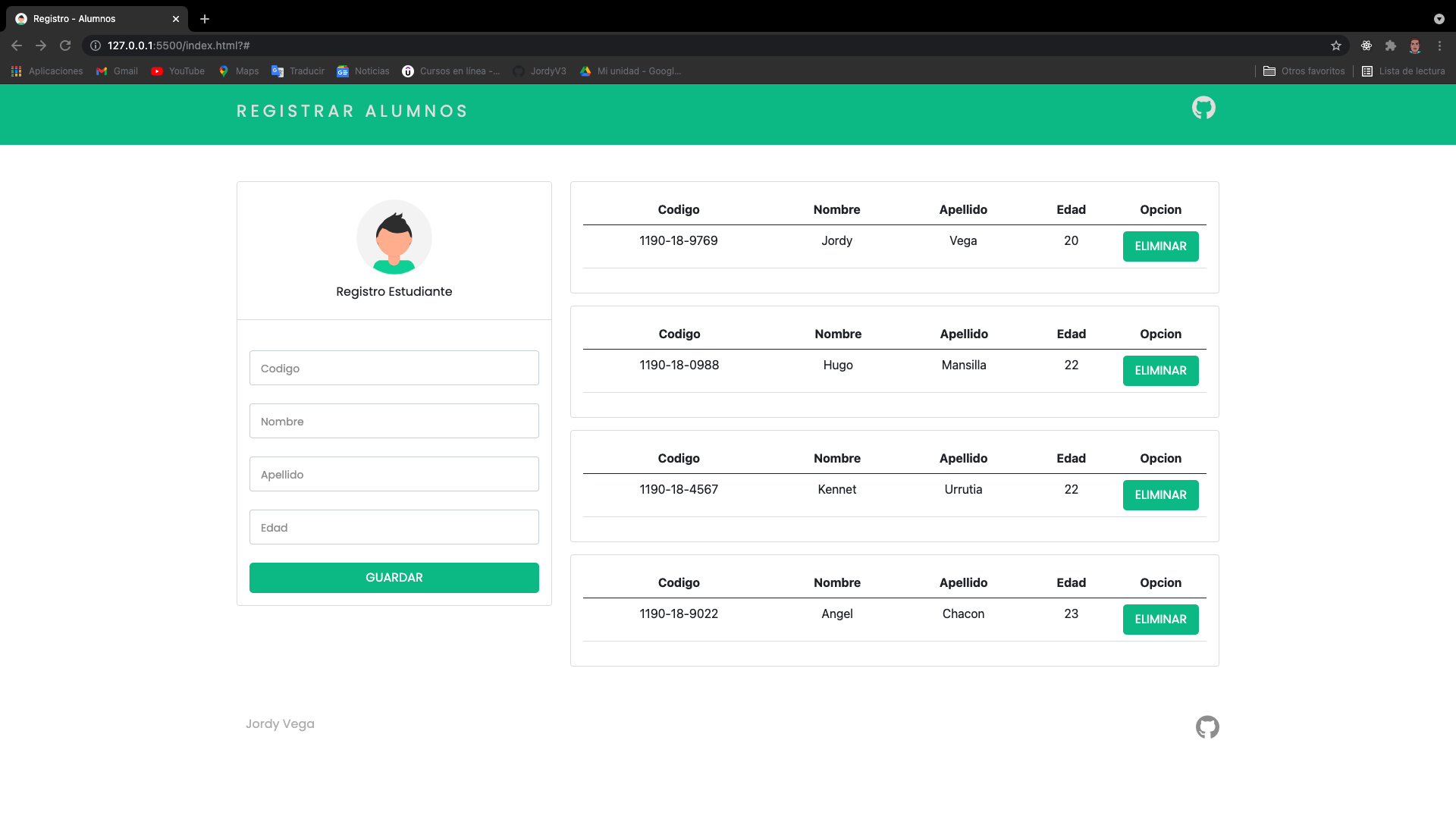Open the GitHub icon in the header
This screenshot has width=1456, height=819.
[1203, 108]
